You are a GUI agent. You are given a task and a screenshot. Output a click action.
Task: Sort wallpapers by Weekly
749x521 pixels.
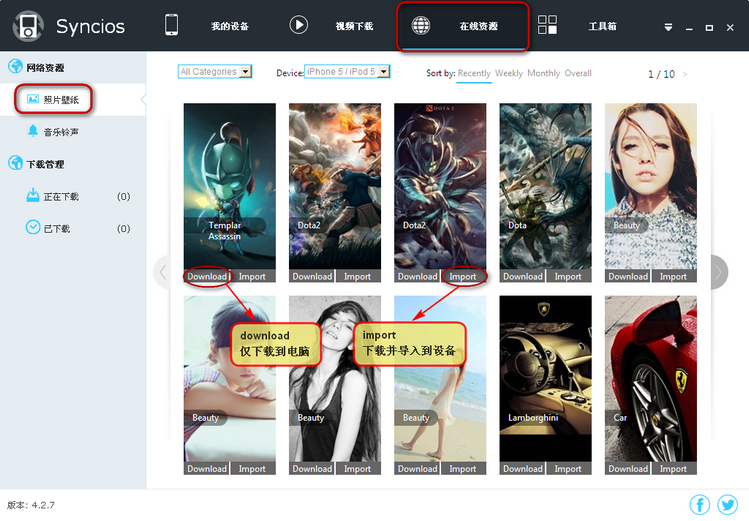[x=509, y=73]
